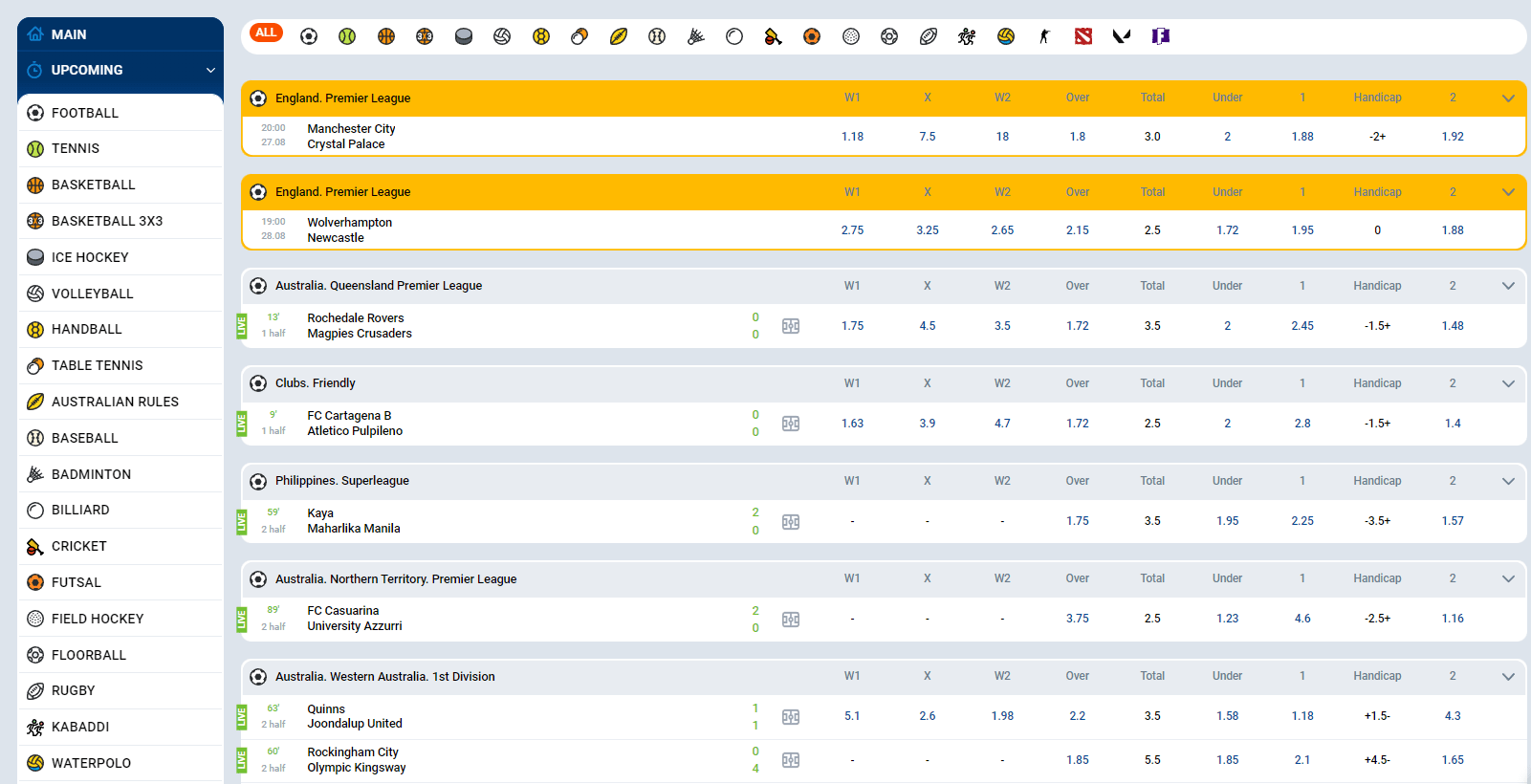
Task: Pick W2 odds 4.7 for FC Cartagena B match
Action: 1002,424
